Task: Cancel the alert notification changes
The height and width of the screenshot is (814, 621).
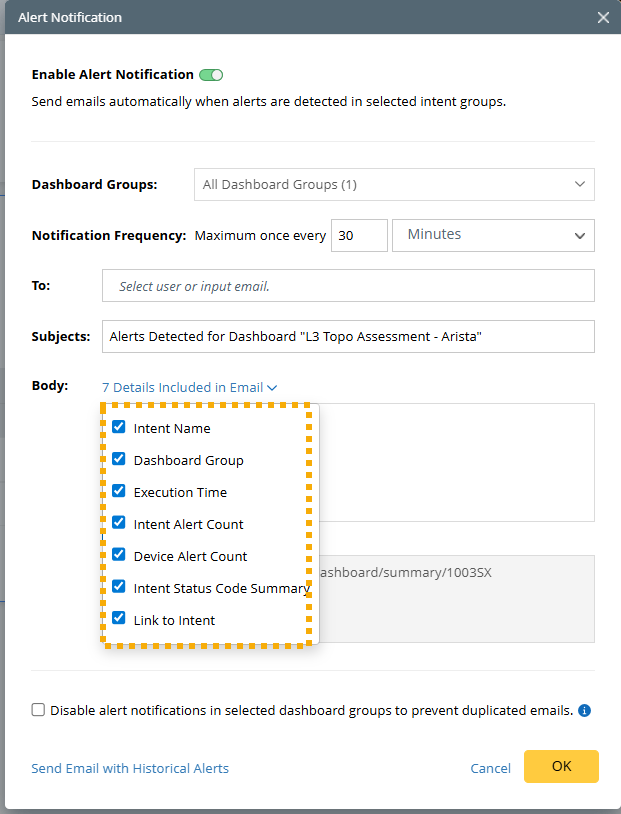Action: [x=490, y=767]
